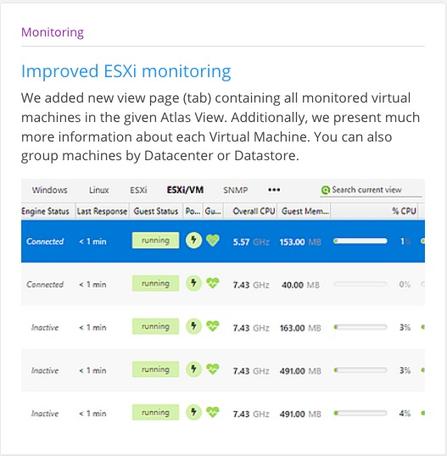This screenshot has width=447, height=456.
Task: Open the more tabs ellipsis menu
Action: [x=274, y=190]
